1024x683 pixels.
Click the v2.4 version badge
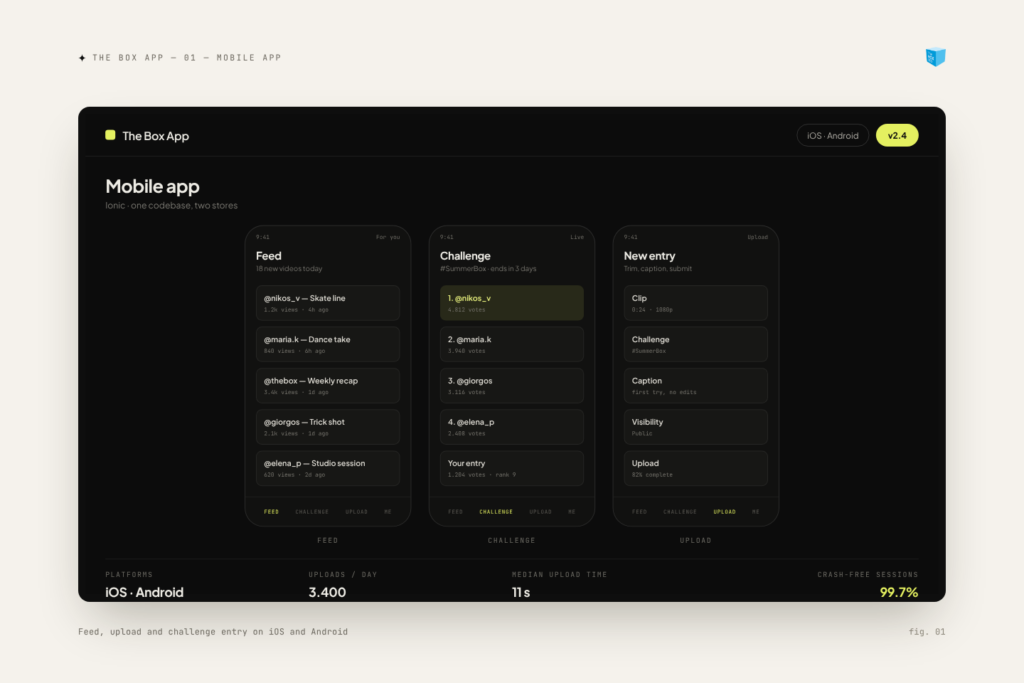(x=897, y=136)
